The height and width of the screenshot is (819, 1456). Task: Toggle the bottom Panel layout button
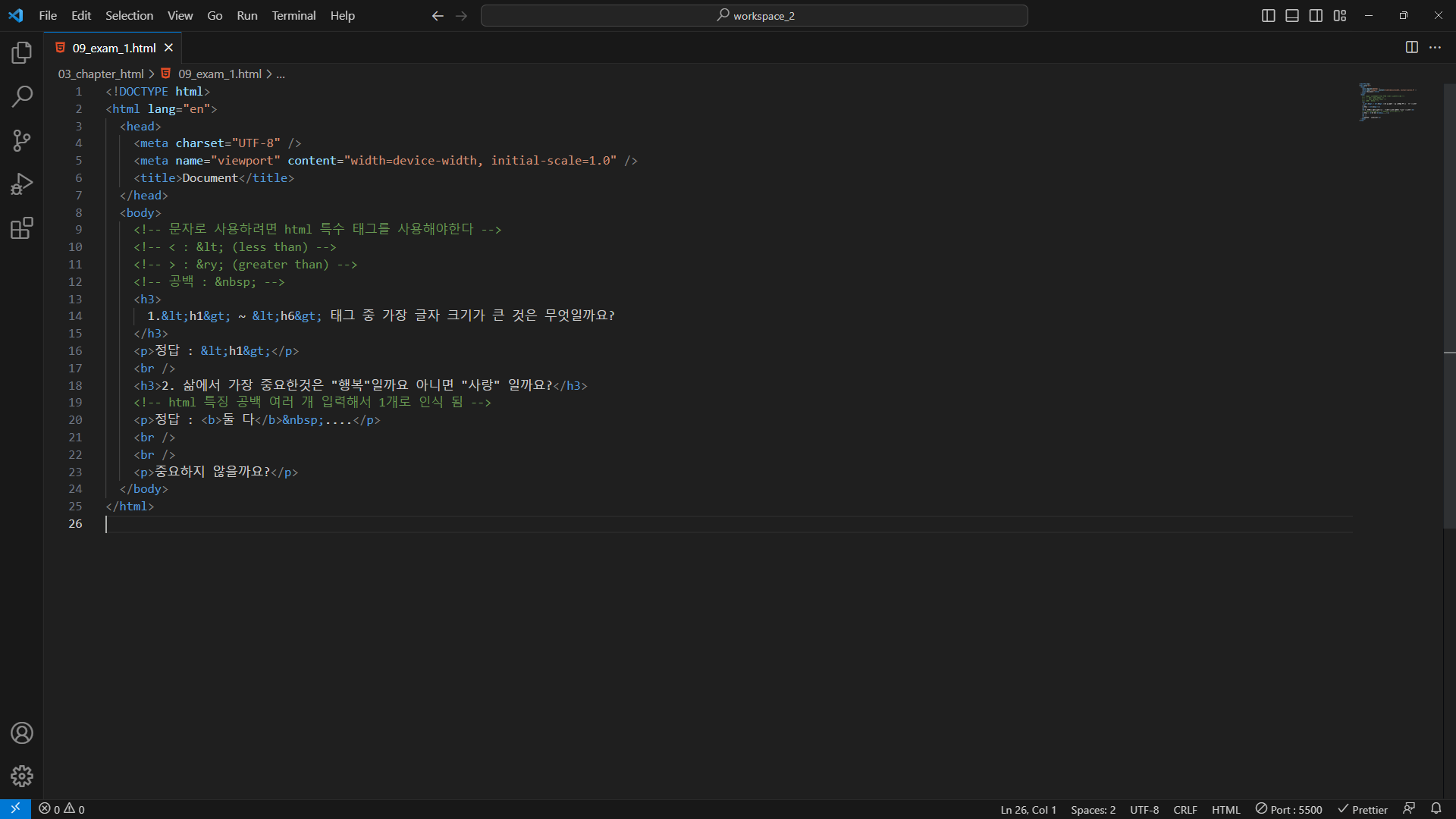click(1292, 16)
